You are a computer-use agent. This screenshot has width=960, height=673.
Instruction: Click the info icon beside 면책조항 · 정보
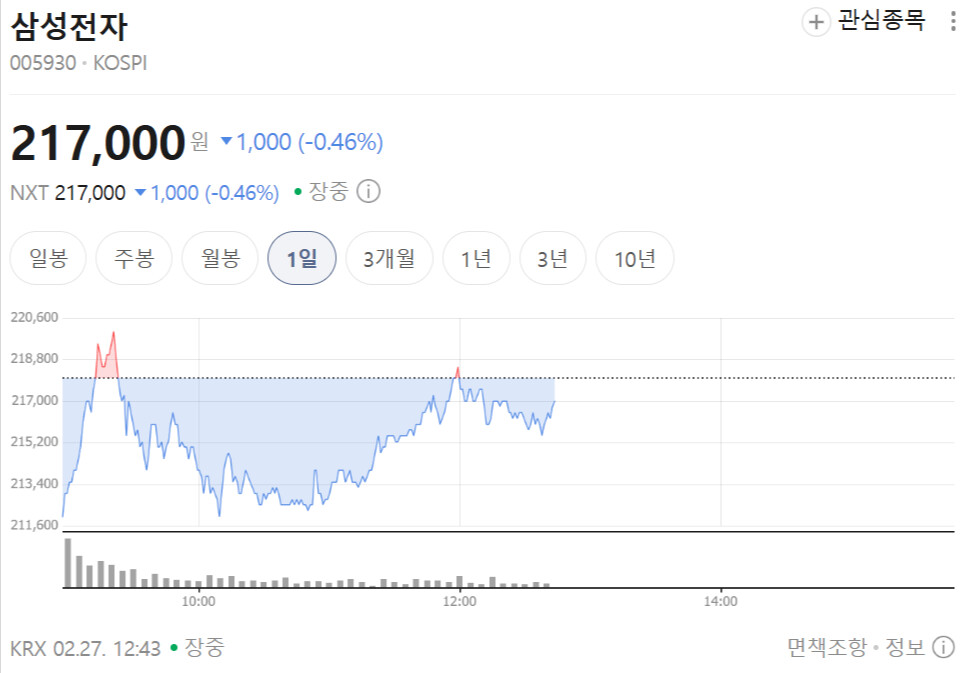pos(942,647)
